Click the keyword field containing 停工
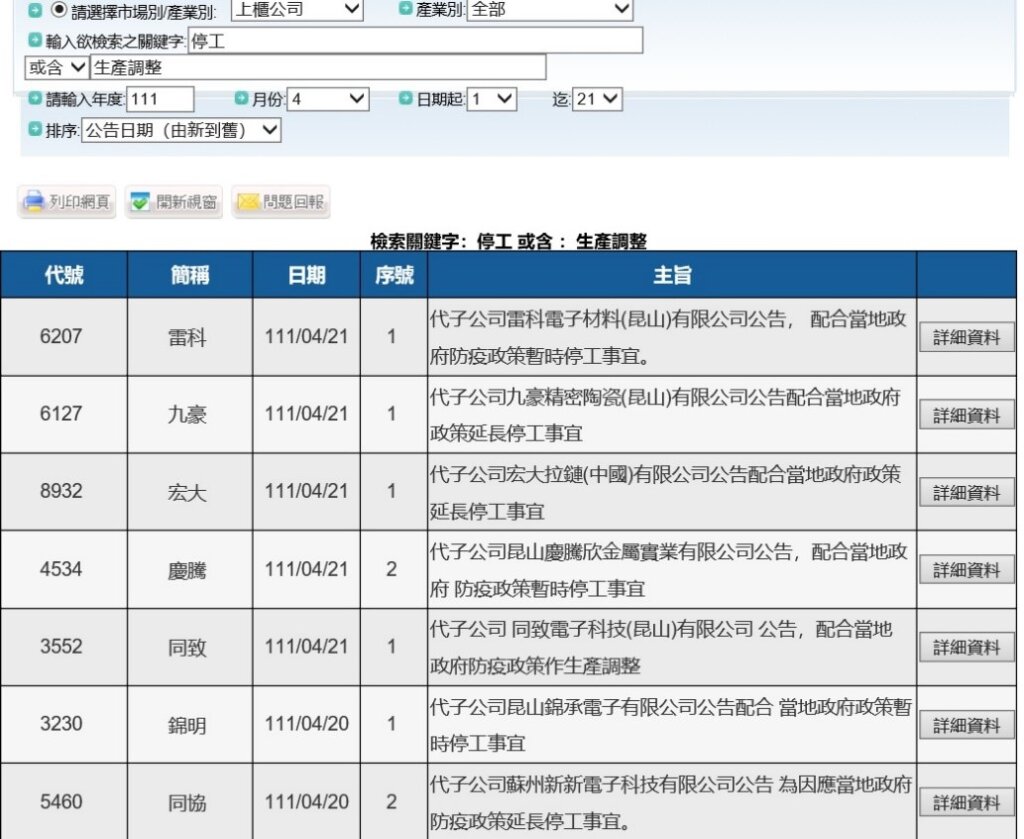 [414, 40]
